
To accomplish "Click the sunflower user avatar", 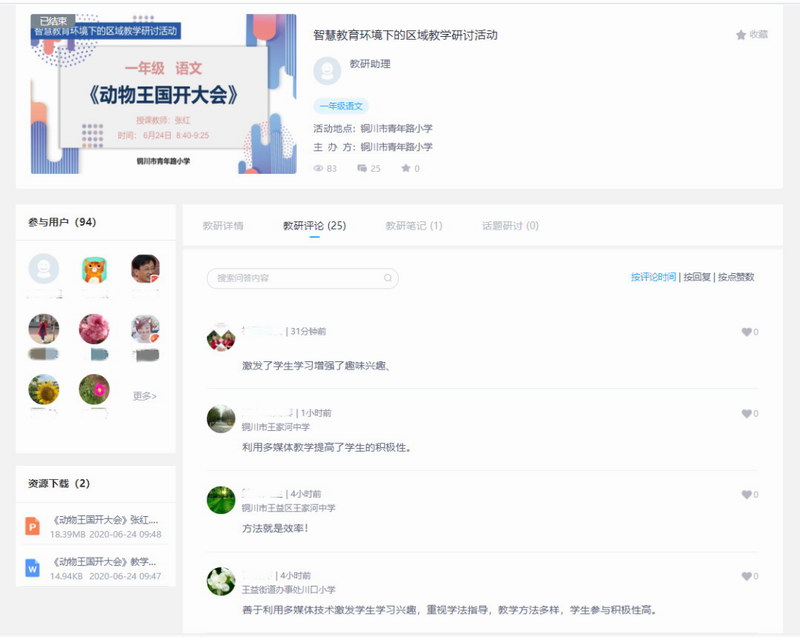I will (x=43, y=389).
